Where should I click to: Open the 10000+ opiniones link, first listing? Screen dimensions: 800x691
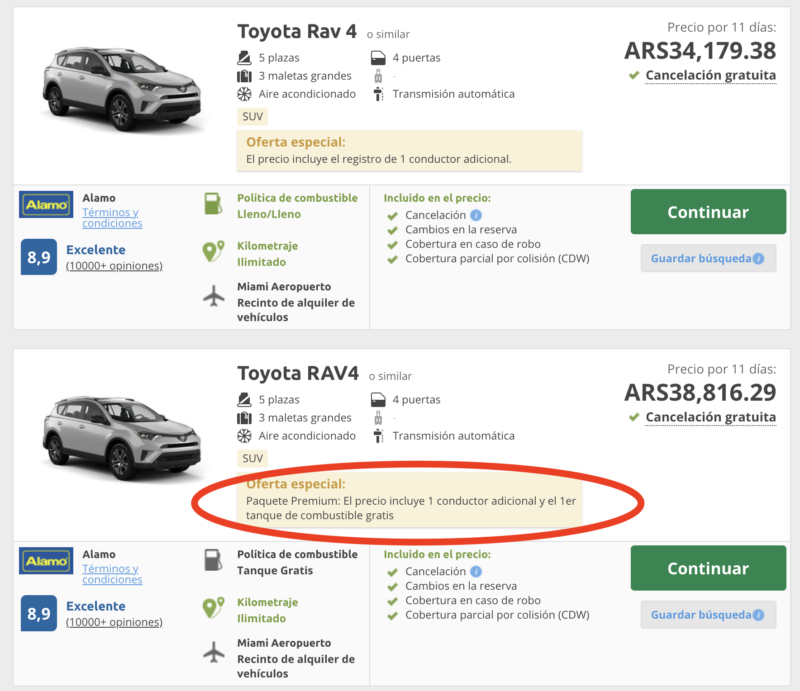coord(114,266)
